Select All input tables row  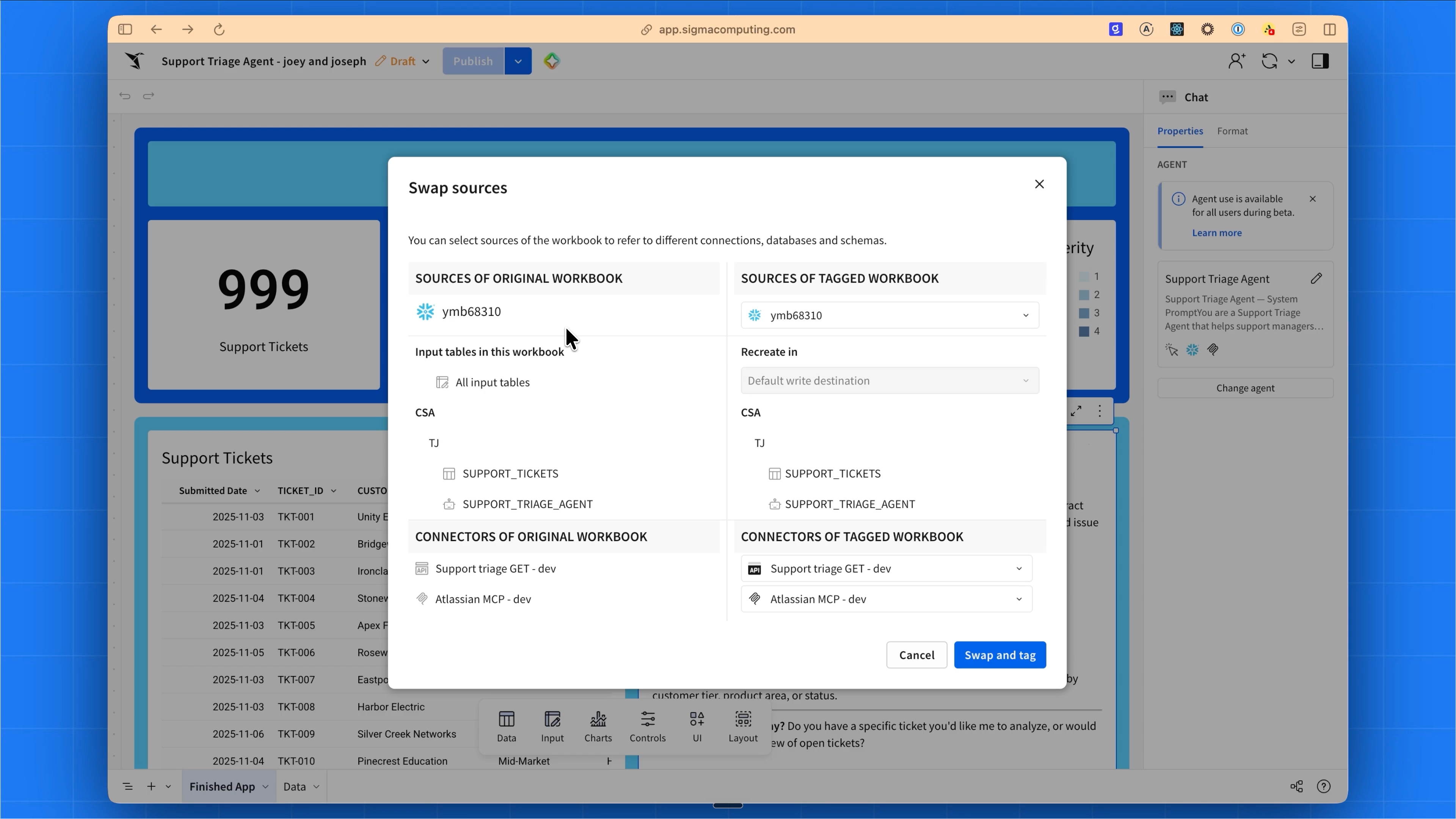[x=483, y=383]
